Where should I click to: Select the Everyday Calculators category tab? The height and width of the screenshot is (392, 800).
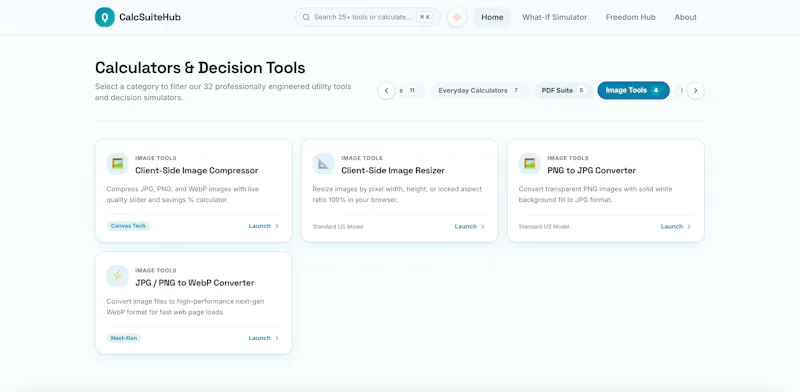pos(479,90)
